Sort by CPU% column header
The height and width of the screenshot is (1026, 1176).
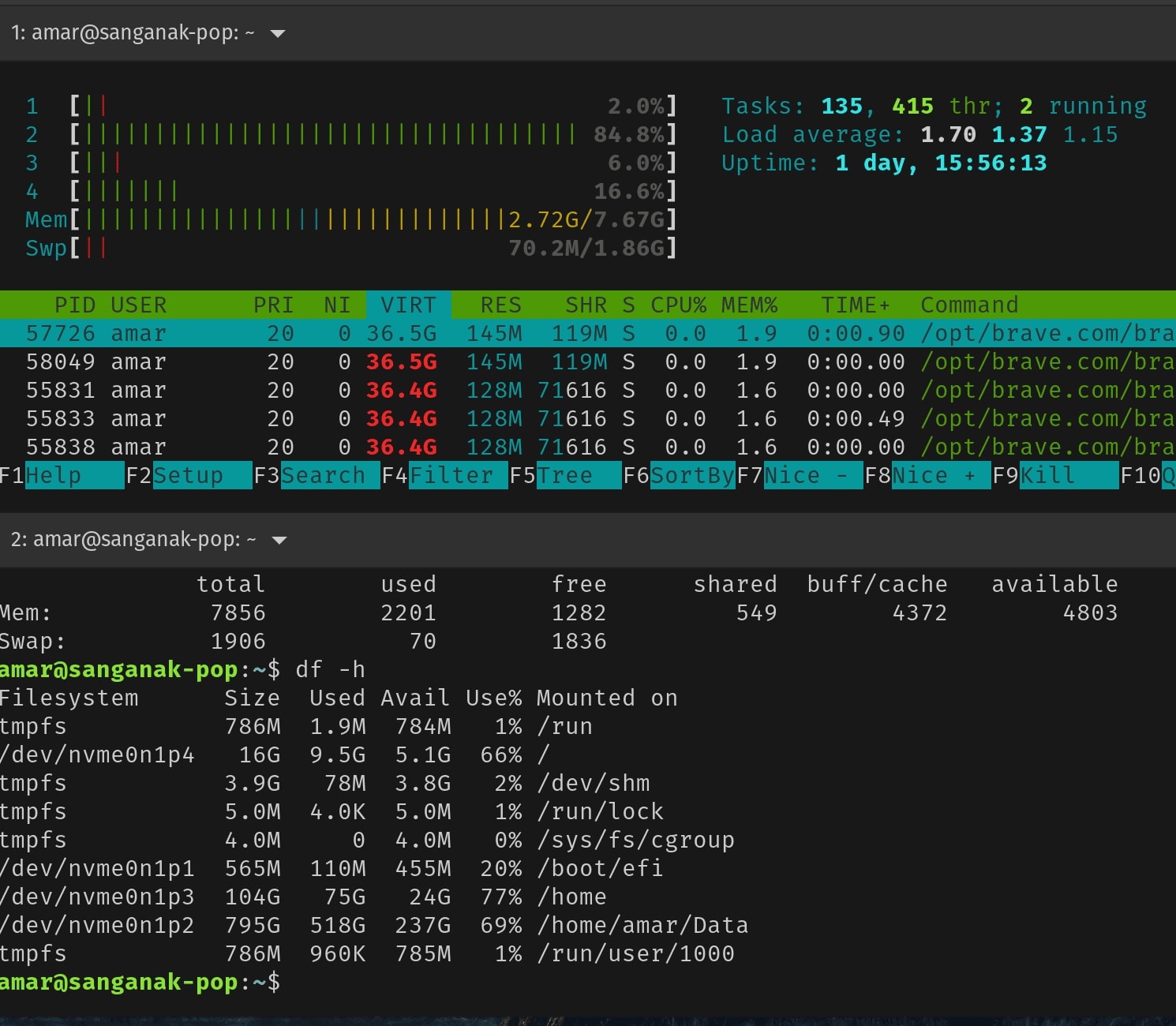tap(679, 305)
